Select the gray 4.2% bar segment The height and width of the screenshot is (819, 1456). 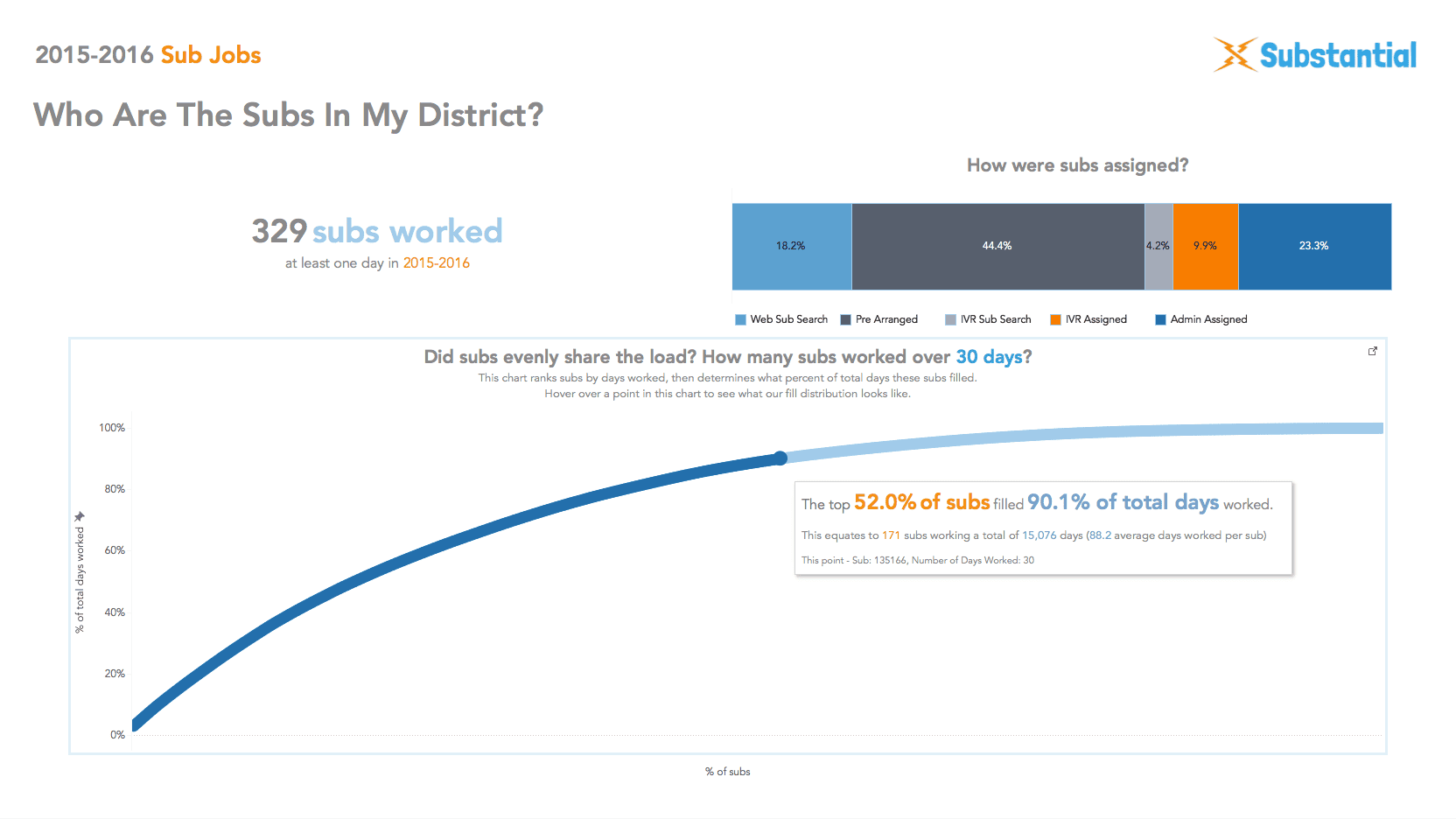pyautogui.click(x=1158, y=247)
